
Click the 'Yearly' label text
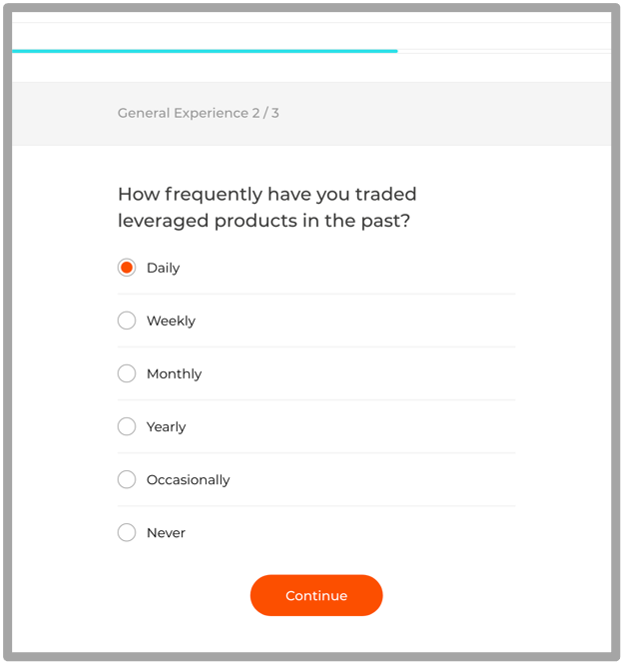[166, 426]
